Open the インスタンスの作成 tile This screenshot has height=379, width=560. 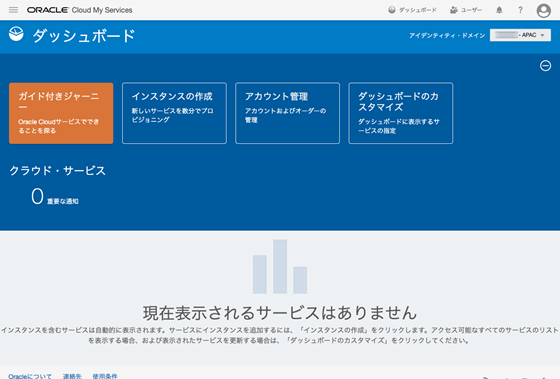174,113
